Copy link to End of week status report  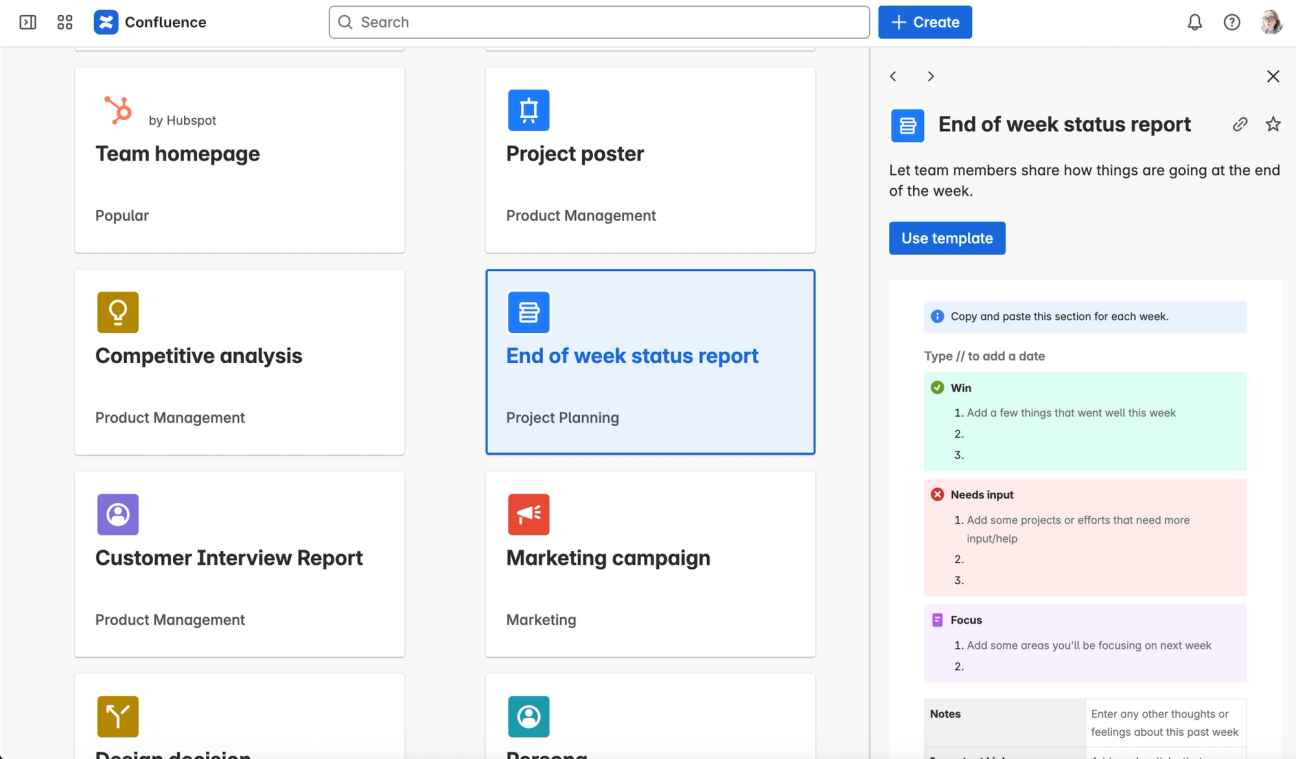point(1240,124)
